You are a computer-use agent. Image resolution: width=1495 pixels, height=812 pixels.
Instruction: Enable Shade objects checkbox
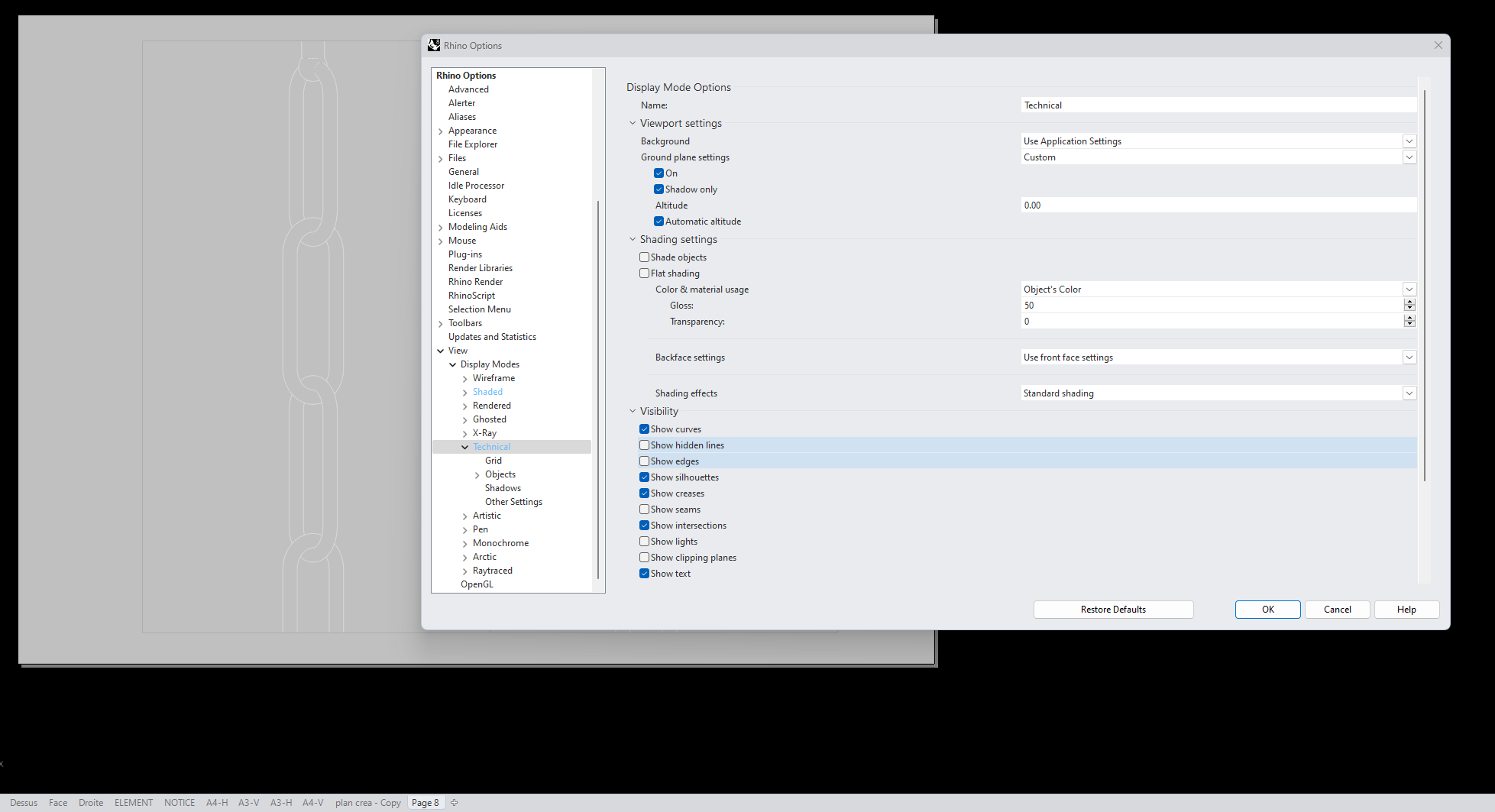pyautogui.click(x=644, y=257)
